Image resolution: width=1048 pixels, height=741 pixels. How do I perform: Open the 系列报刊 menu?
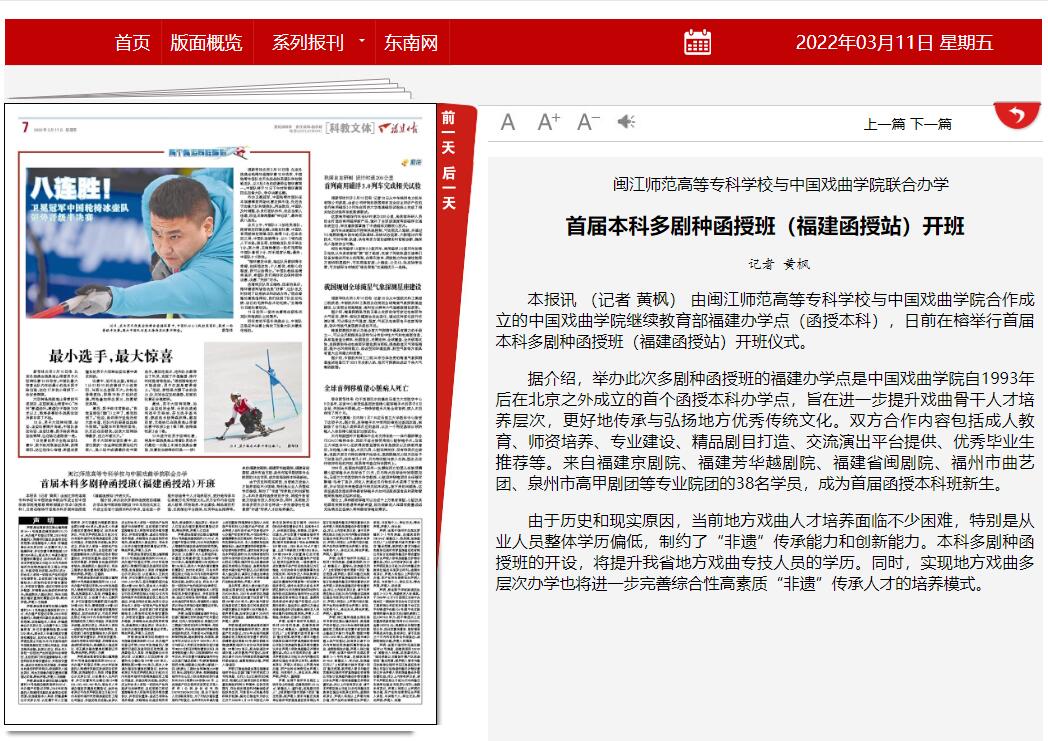tap(308, 43)
